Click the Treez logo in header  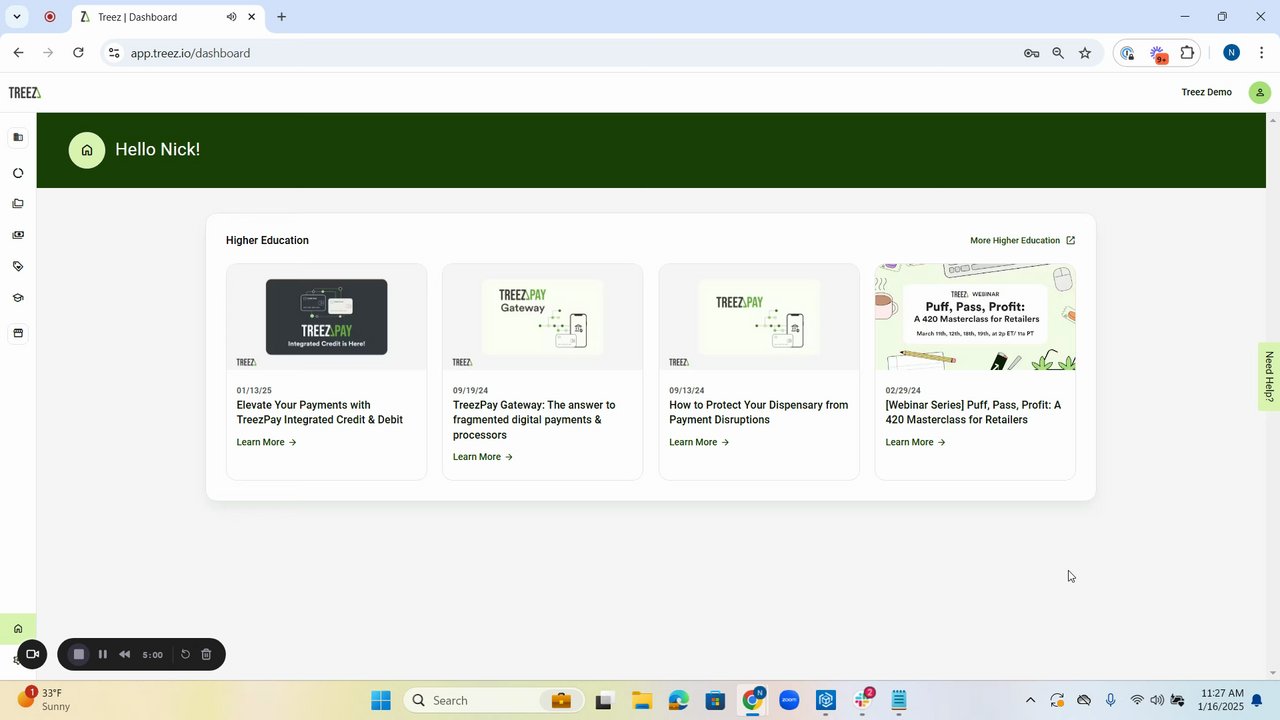point(25,93)
